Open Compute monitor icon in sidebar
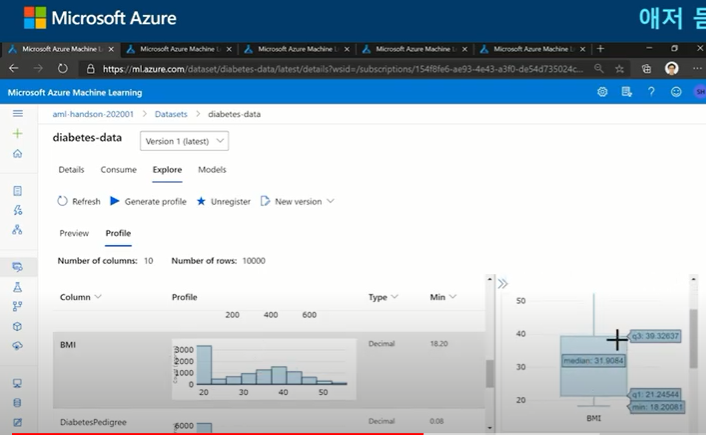The image size is (706, 435). coord(18,384)
